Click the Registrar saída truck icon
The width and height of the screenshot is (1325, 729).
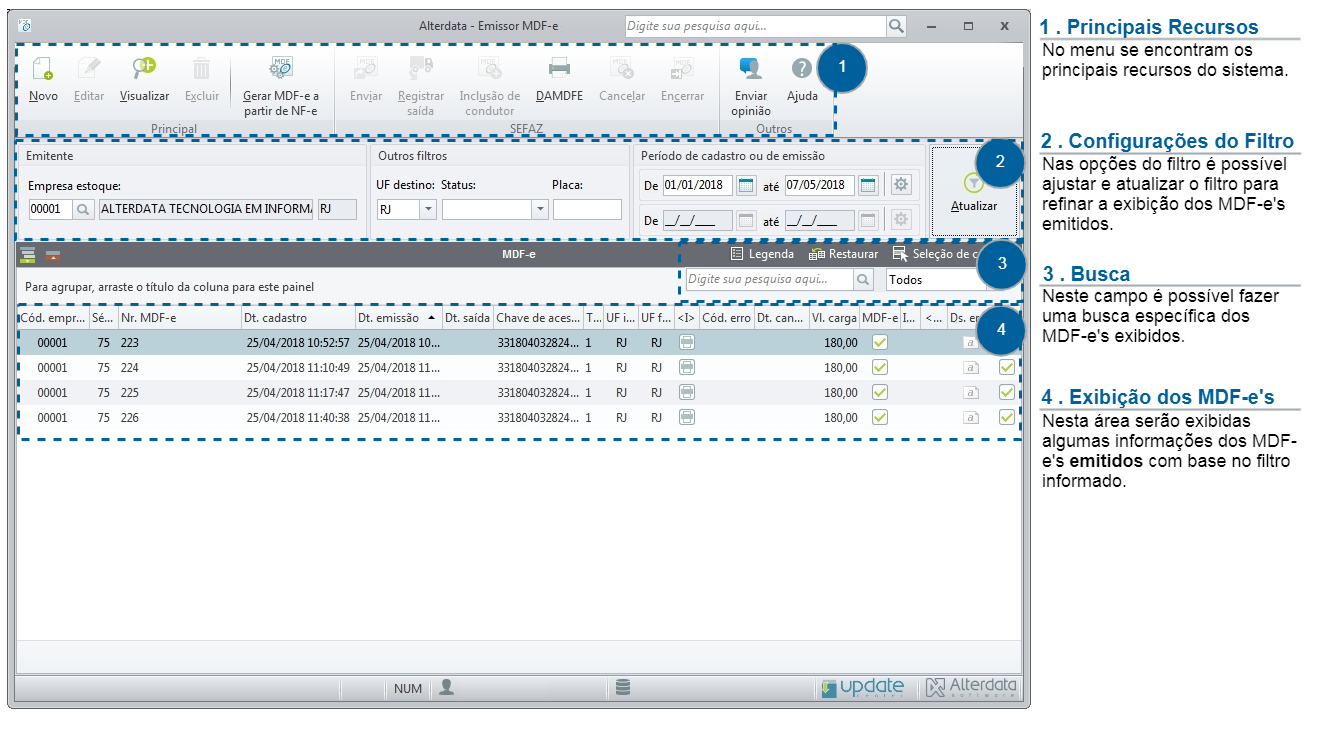(x=421, y=69)
